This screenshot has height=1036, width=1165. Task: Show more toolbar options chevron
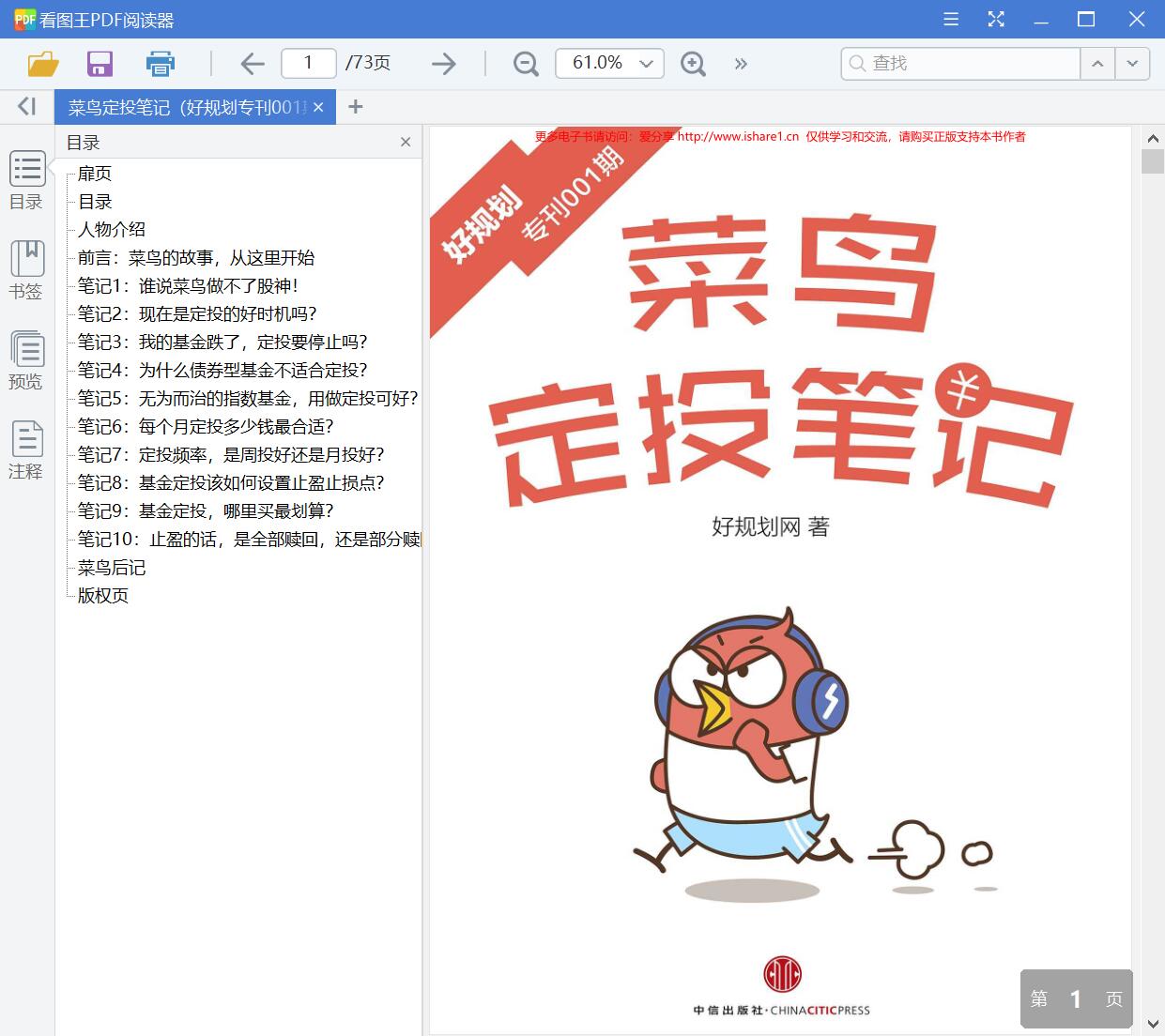coord(741,64)
